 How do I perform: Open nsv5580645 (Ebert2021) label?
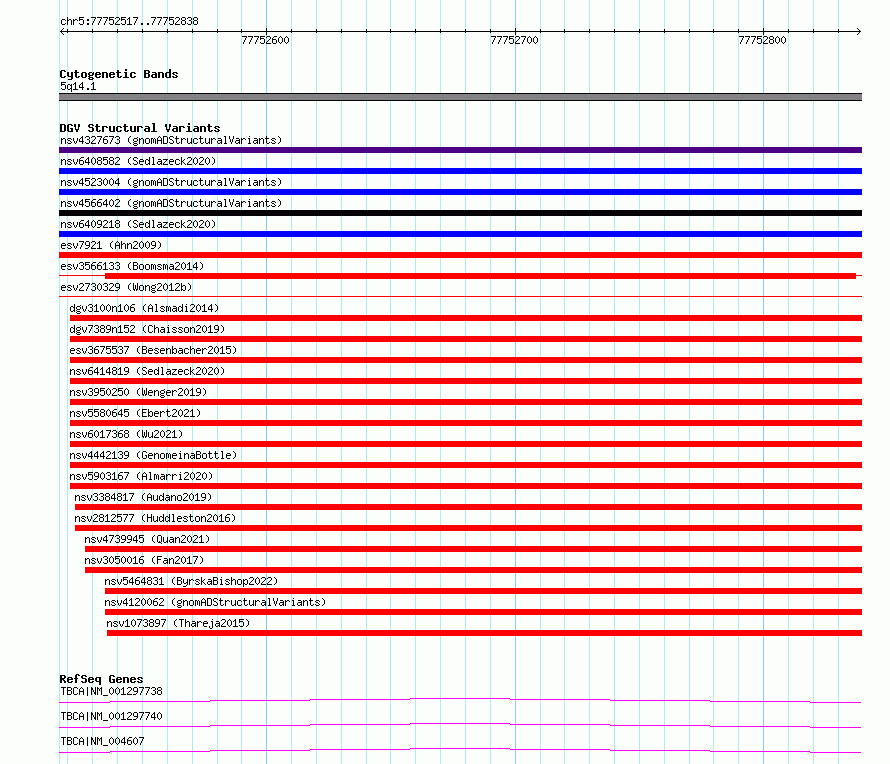[135, 413]
